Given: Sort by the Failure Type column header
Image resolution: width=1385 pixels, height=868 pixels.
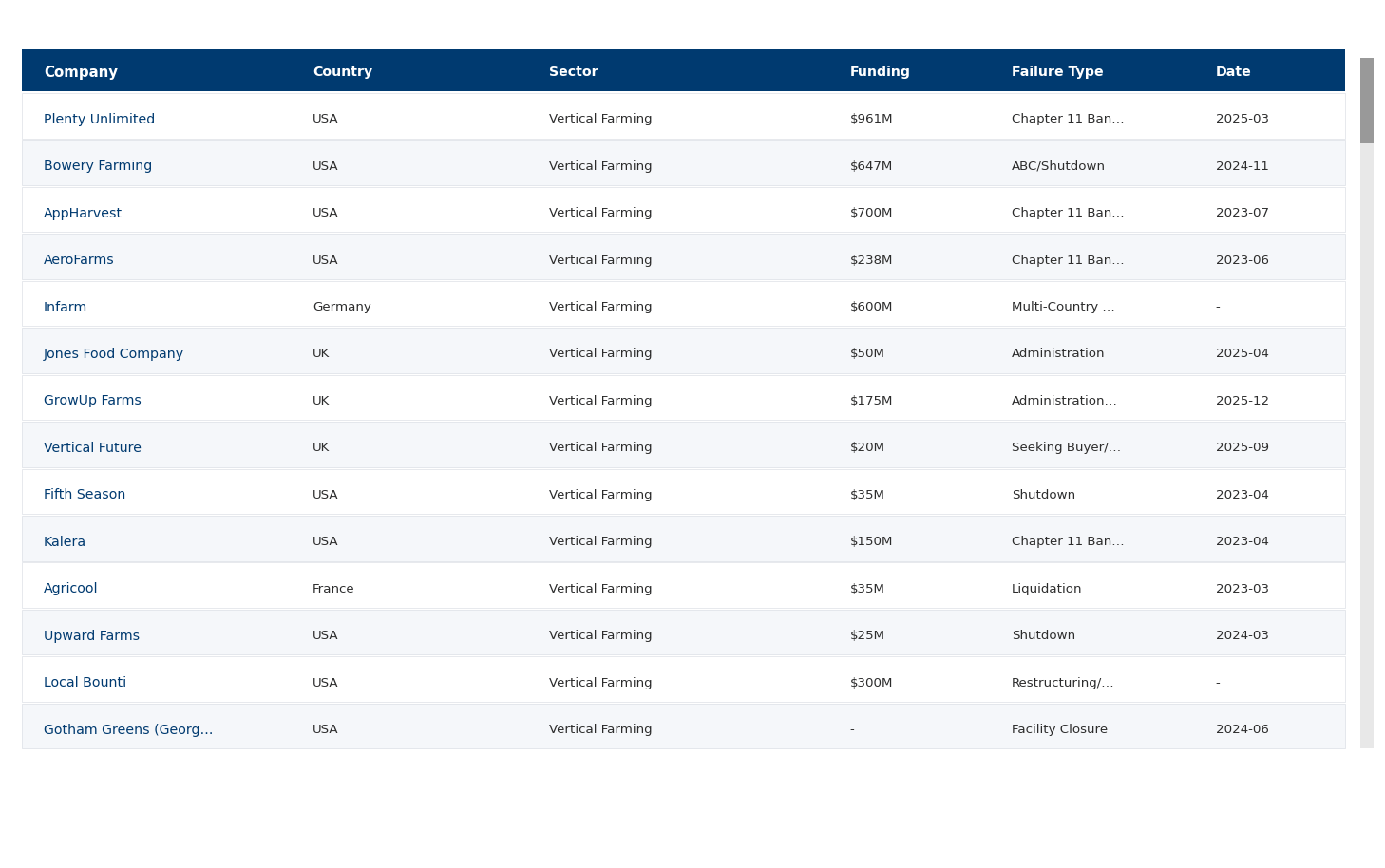Looking at the screenshot, I should click(x=1057, y=72).
